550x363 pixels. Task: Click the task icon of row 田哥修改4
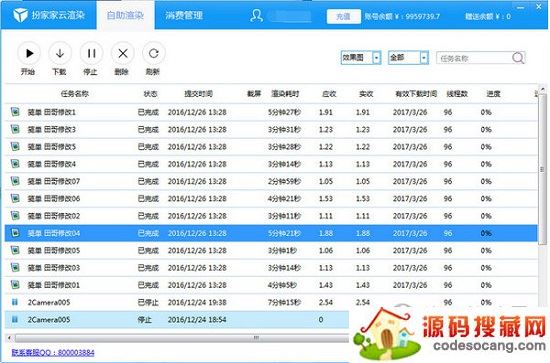pos(15,164)
